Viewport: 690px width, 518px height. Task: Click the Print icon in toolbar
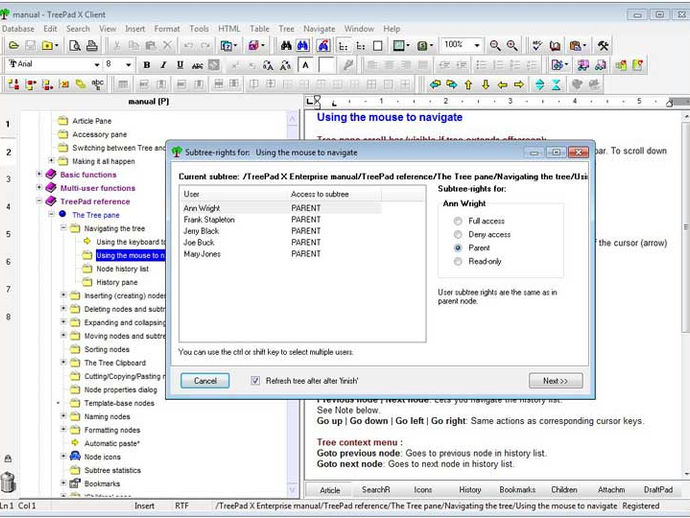[x=92, y=45]
